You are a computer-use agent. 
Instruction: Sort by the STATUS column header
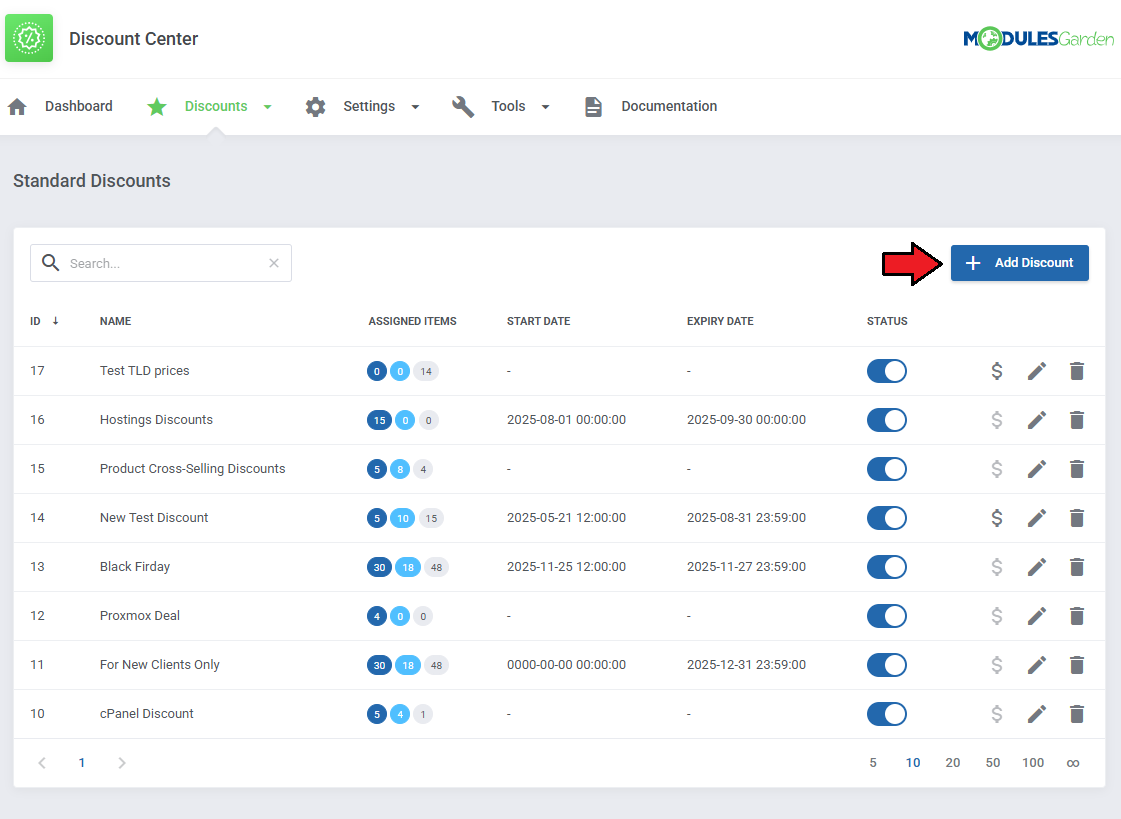point(887,321)
